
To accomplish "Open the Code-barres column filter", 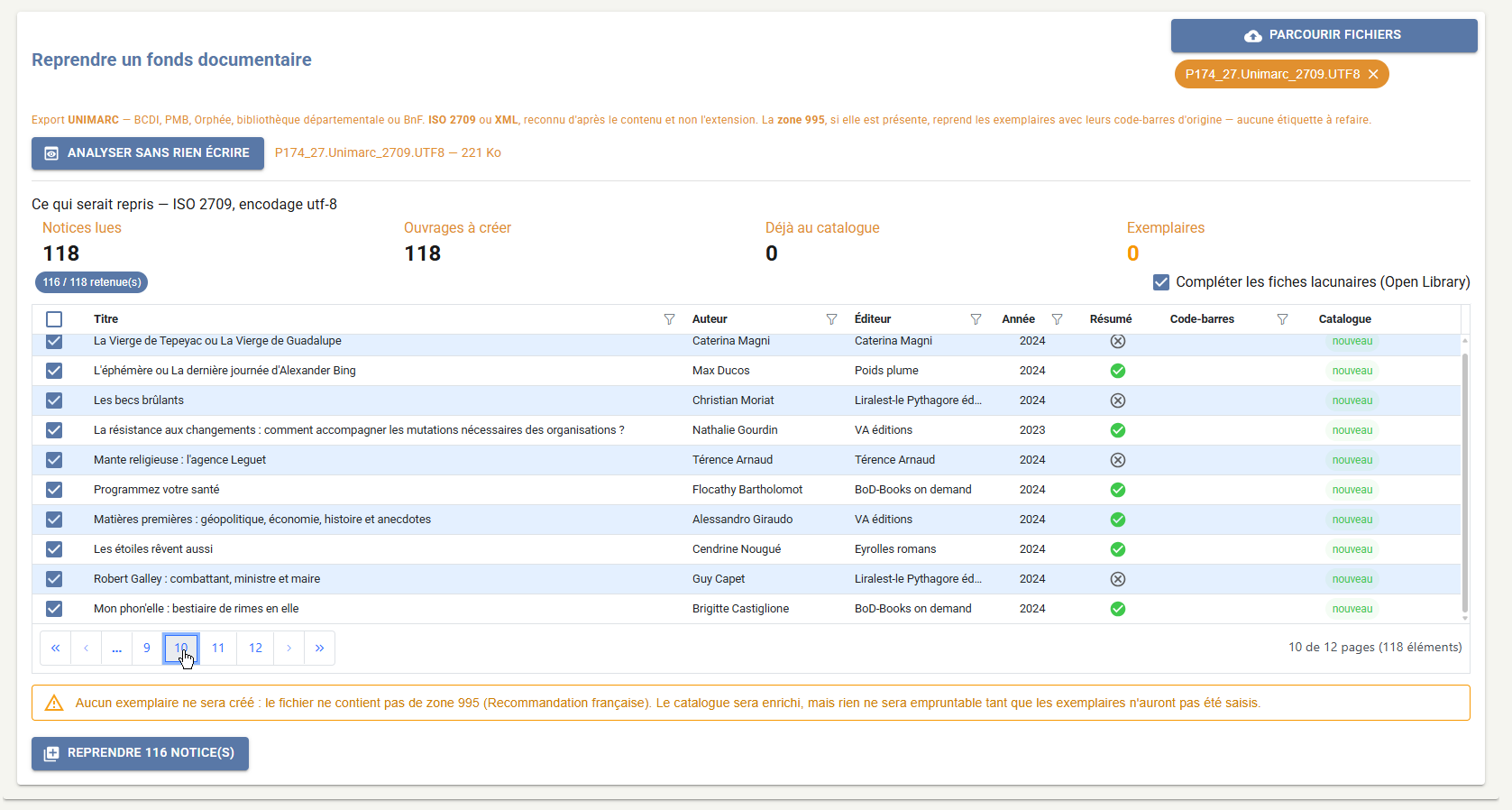I will [x=1282, y=319].
